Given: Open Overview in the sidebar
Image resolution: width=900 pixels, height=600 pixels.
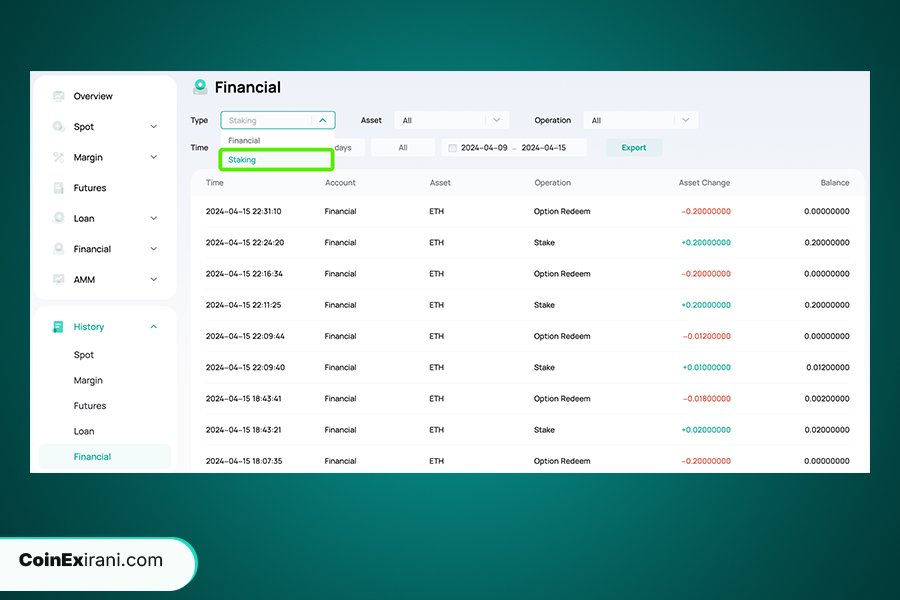Looking at the screenshot, I should click(93, 96).
